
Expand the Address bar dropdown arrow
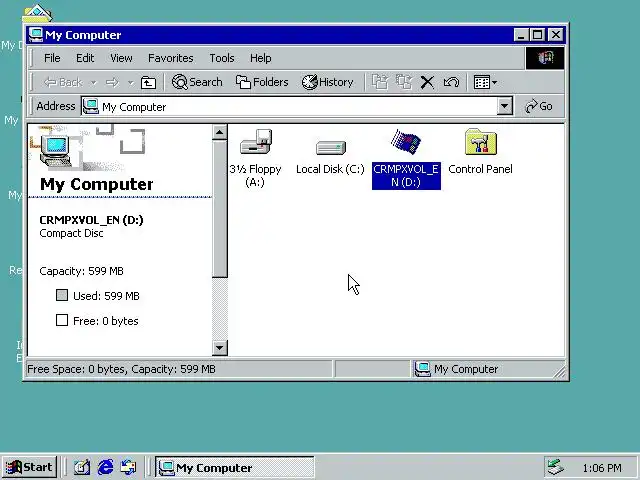coord(504,107)
